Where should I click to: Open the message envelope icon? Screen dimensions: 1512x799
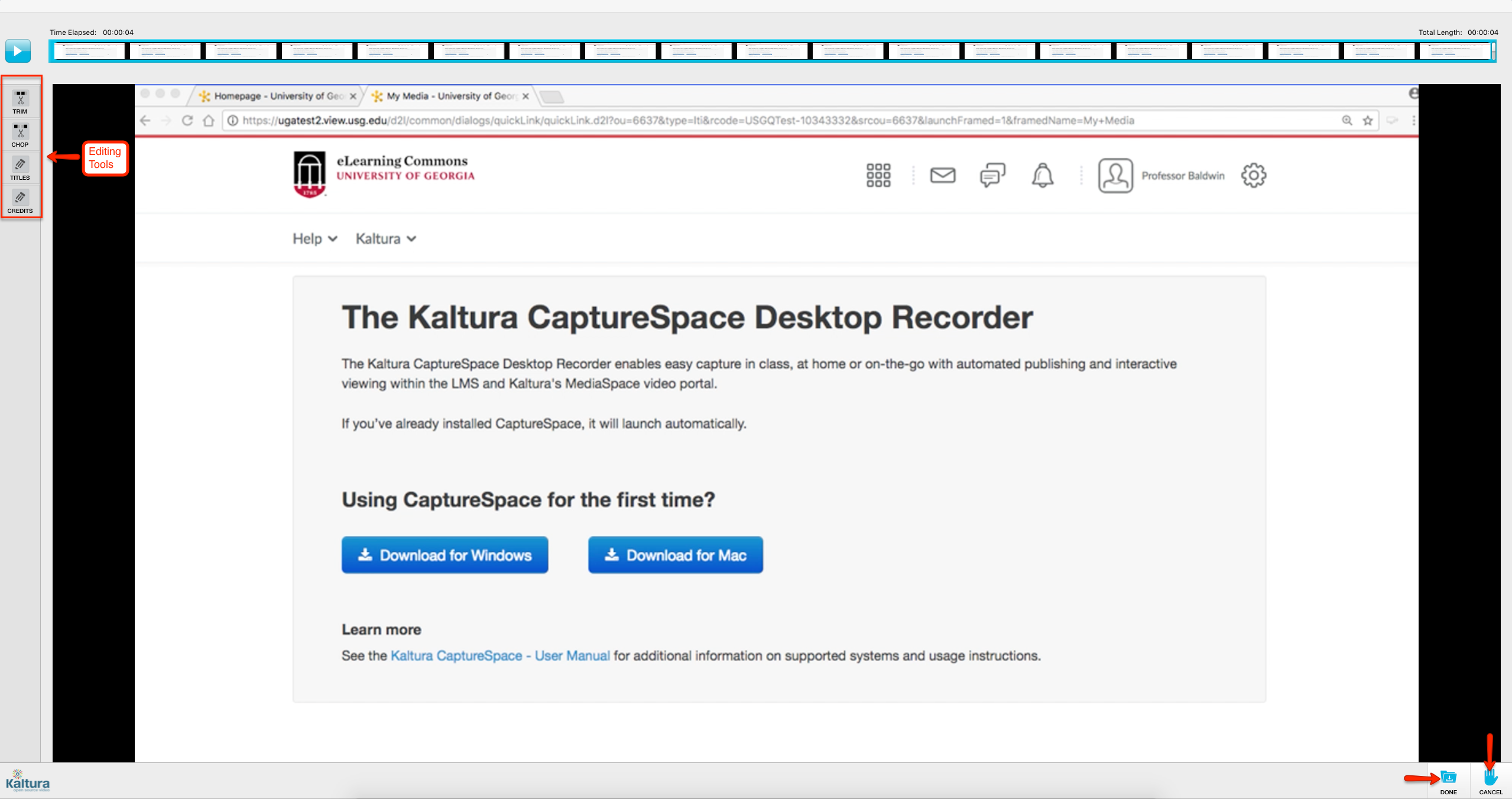point(943,176)
